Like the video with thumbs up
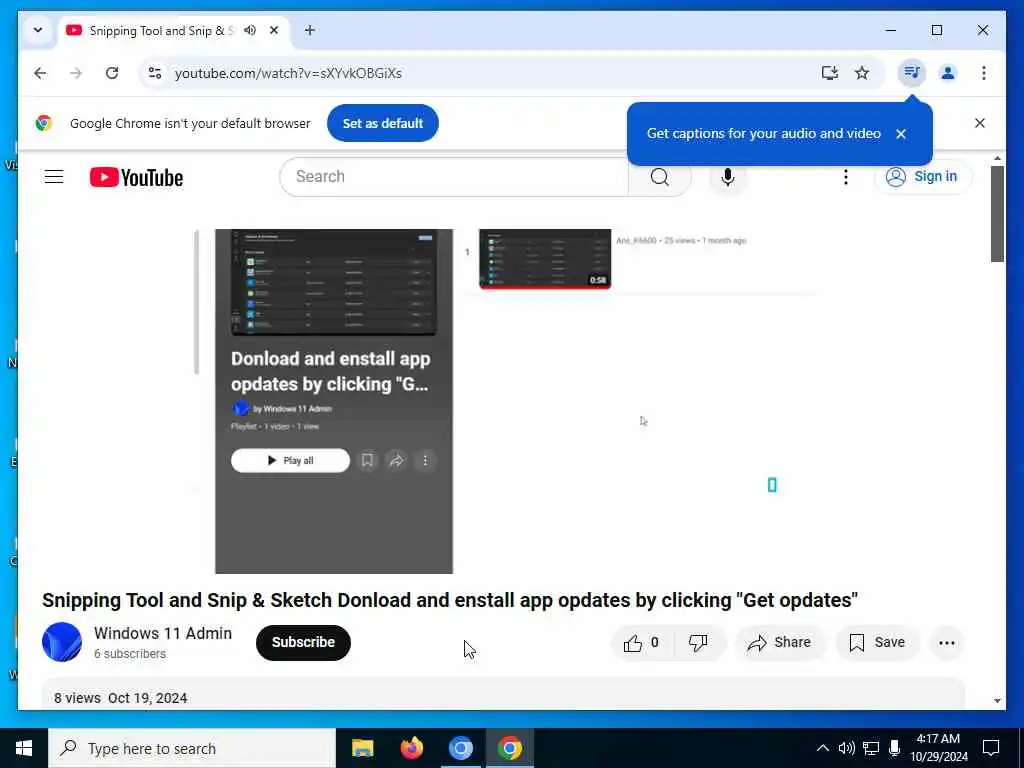The height and width of the screenshot is (768, 1024). [x=642, y=643]
